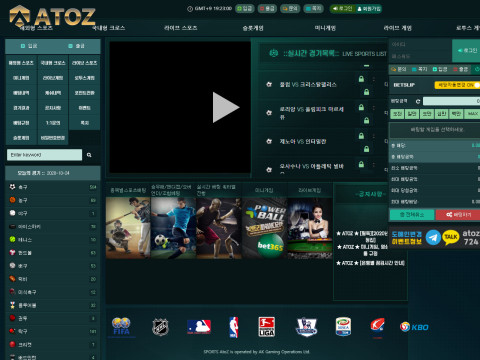Play the video in the black player
The width and height of the screenshot is (480, 360).
pyautogui.click(x=226, y=107)
